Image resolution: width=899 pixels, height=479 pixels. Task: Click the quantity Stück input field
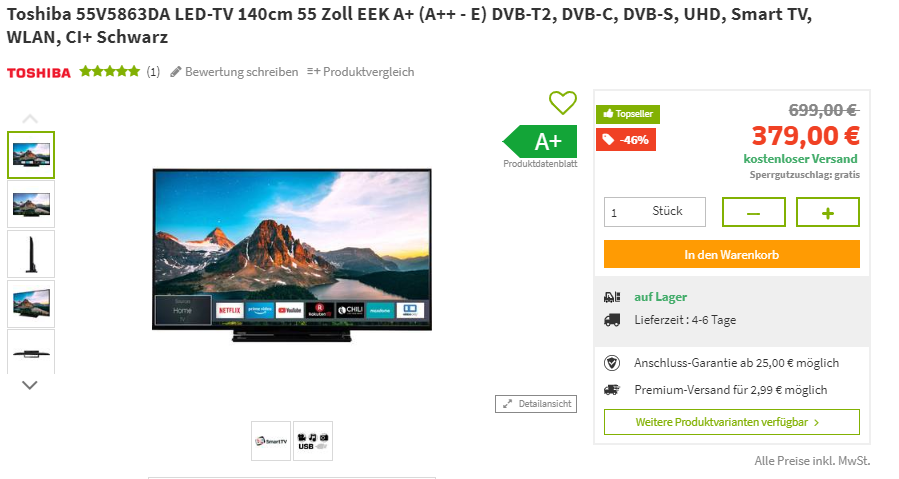(x=655, y=212)
